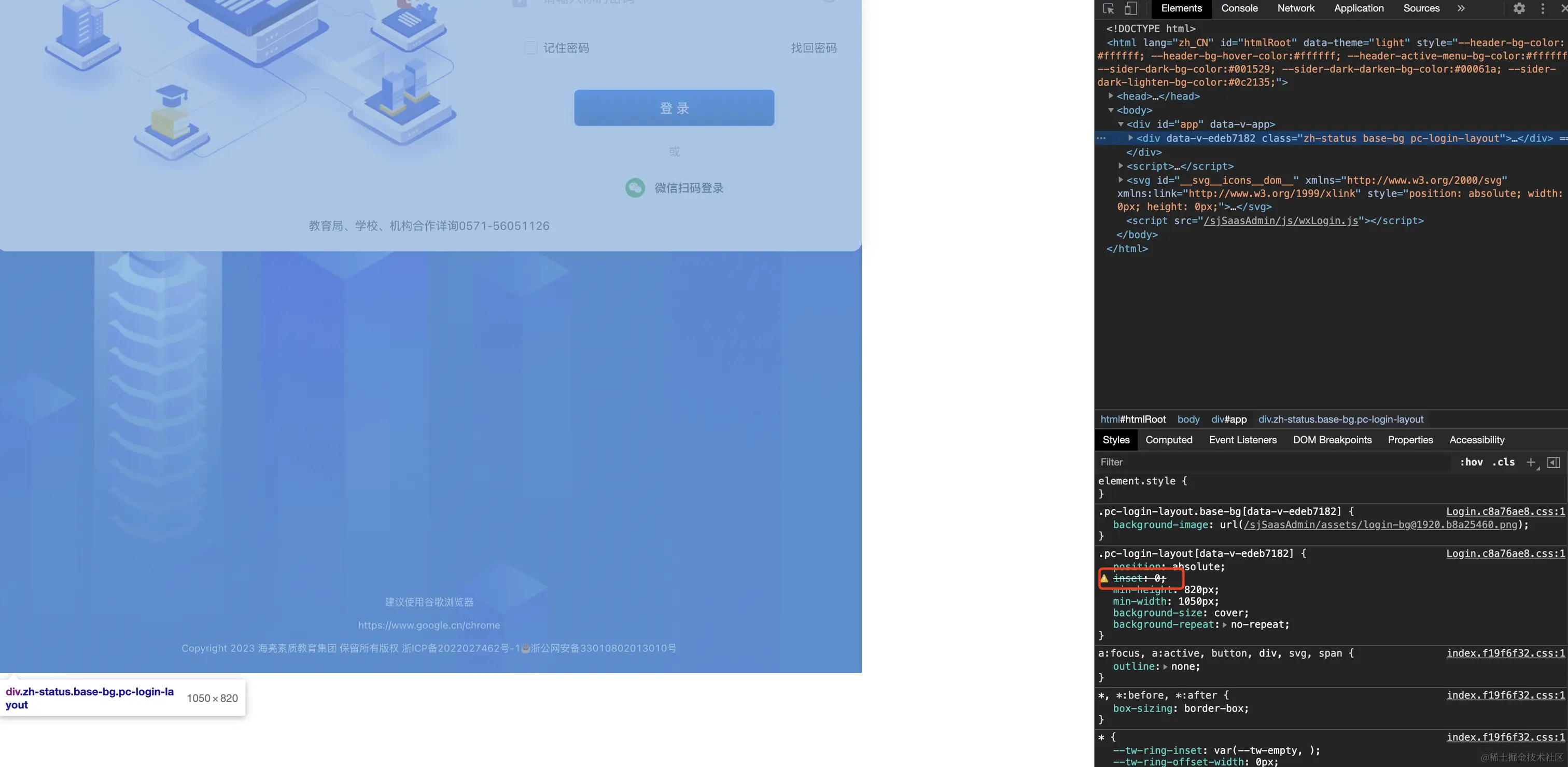Click 找回密码 recover password link
Viewport: 1568px width, 767px height.
[x=813, y=48]
